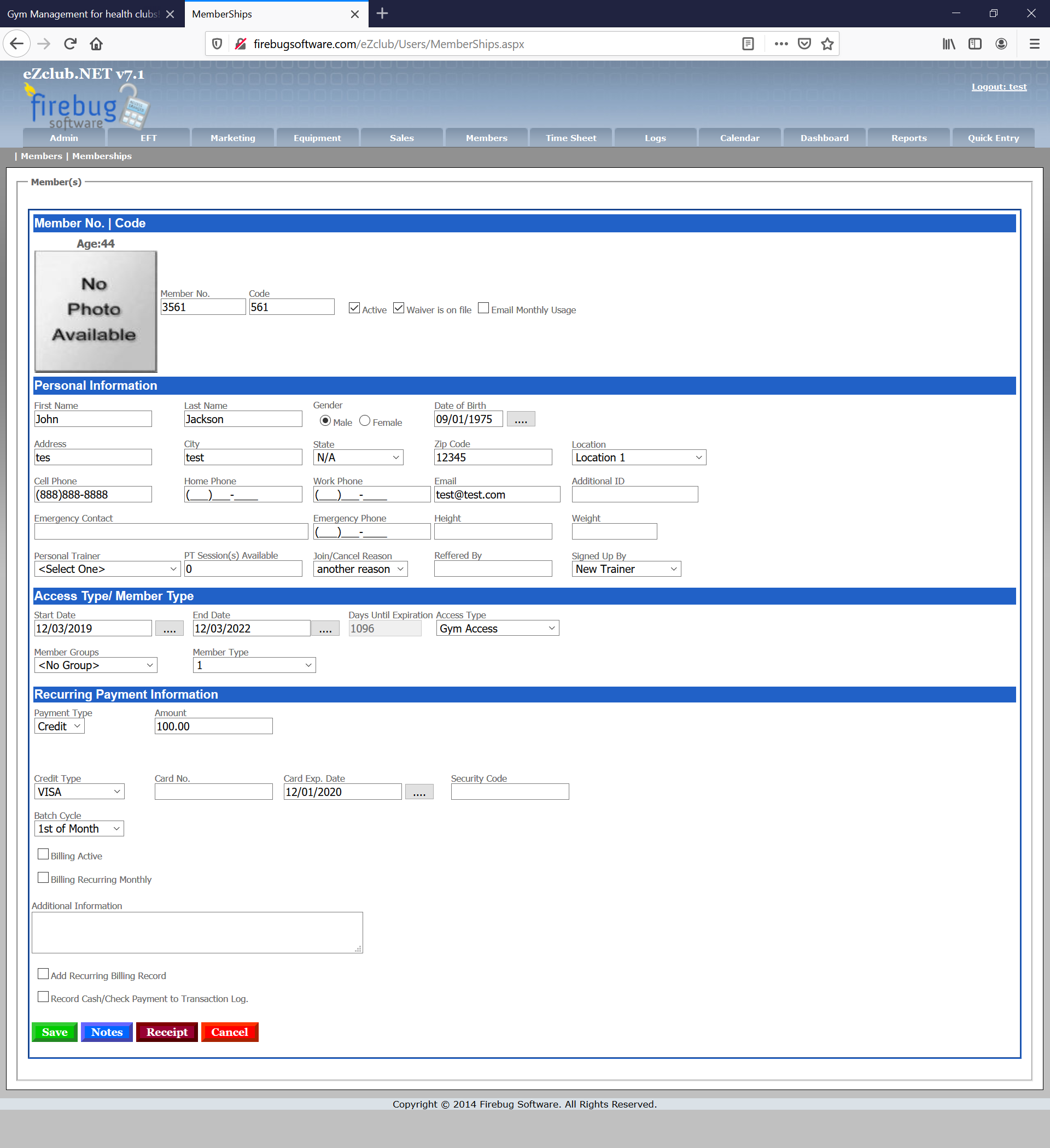This screenshot has height=1148, width=1050.
Task: Select a different Batch Cycle option
Action: click(79, 829)
